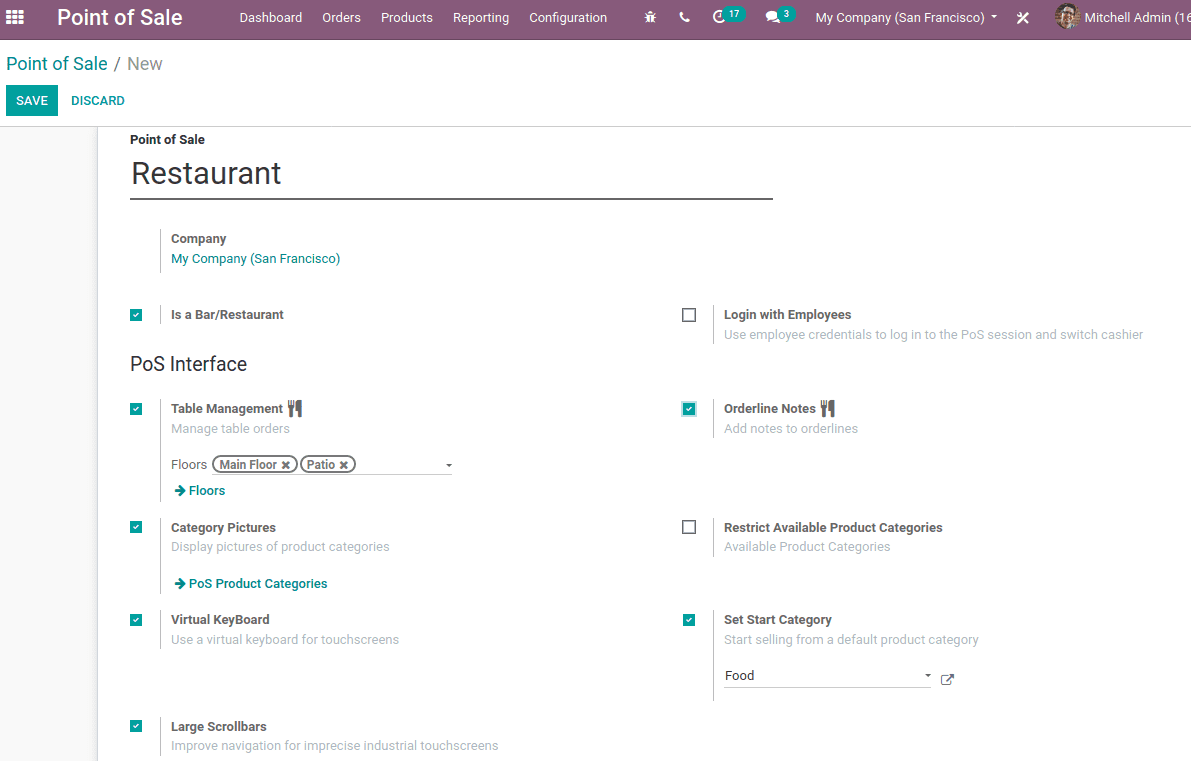Click the Point of Sale app title
Image resolution: width=1191 pixels, height=761 pixels.
pos(119,17)
